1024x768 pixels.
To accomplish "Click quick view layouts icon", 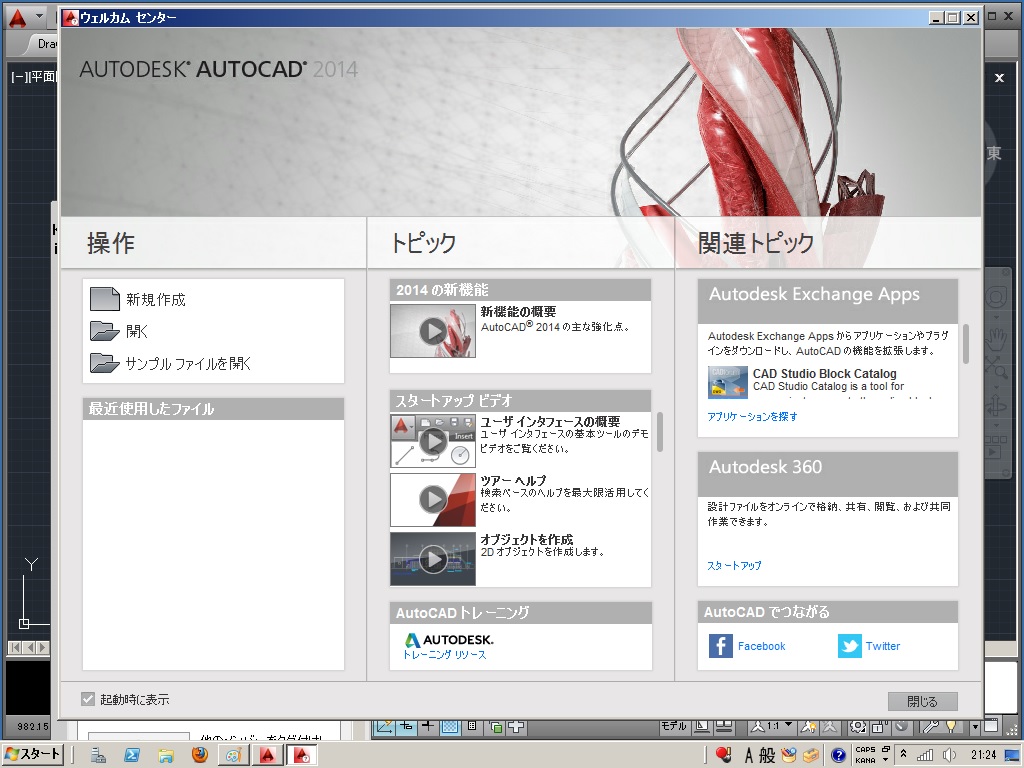I will point(702,726).
